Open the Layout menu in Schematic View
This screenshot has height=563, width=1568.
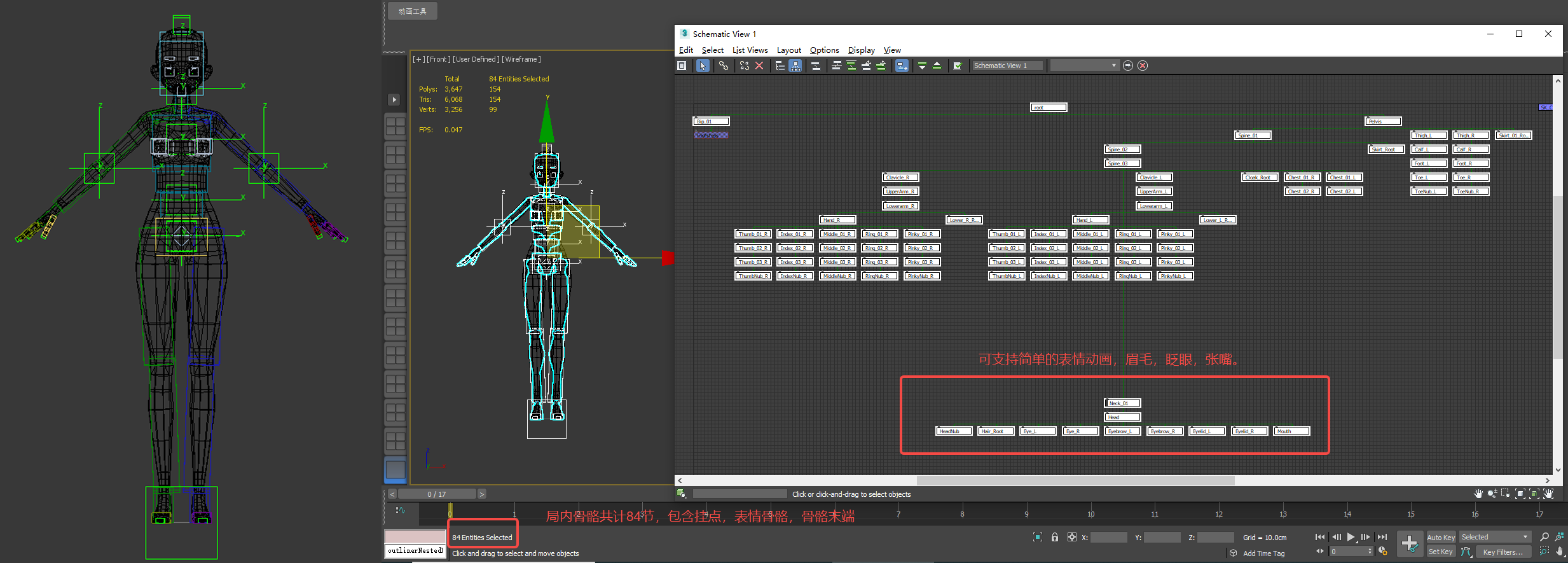click(789, 50)
